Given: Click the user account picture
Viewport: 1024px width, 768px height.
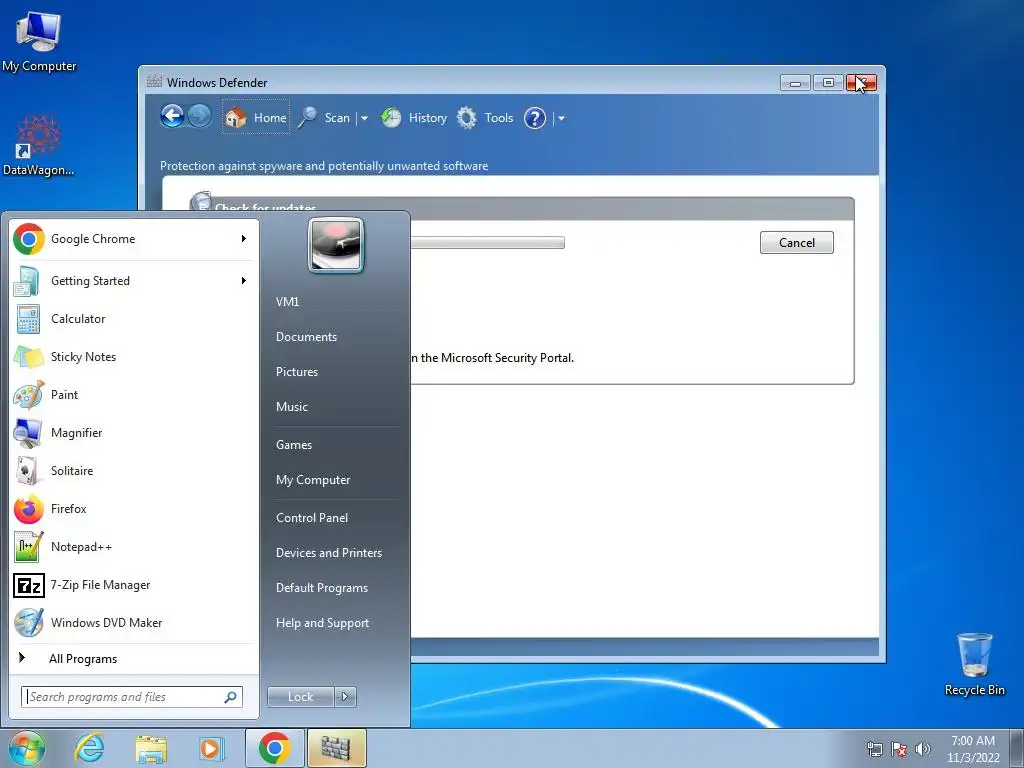Looking at the screenshot, I should coord(336,245).
